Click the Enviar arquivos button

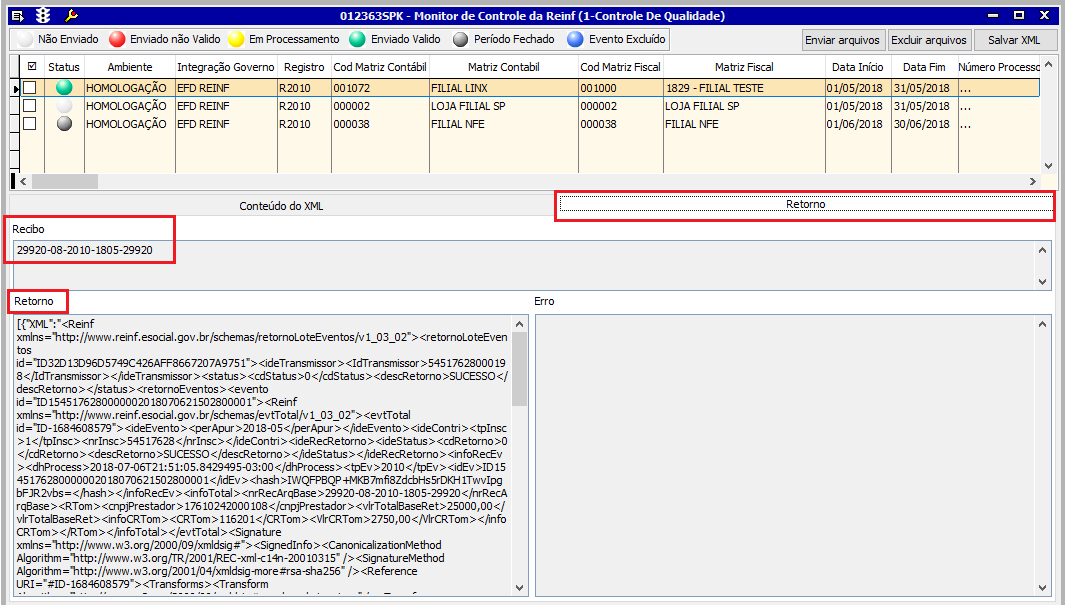pyautogui.click(x=842, y=40)
